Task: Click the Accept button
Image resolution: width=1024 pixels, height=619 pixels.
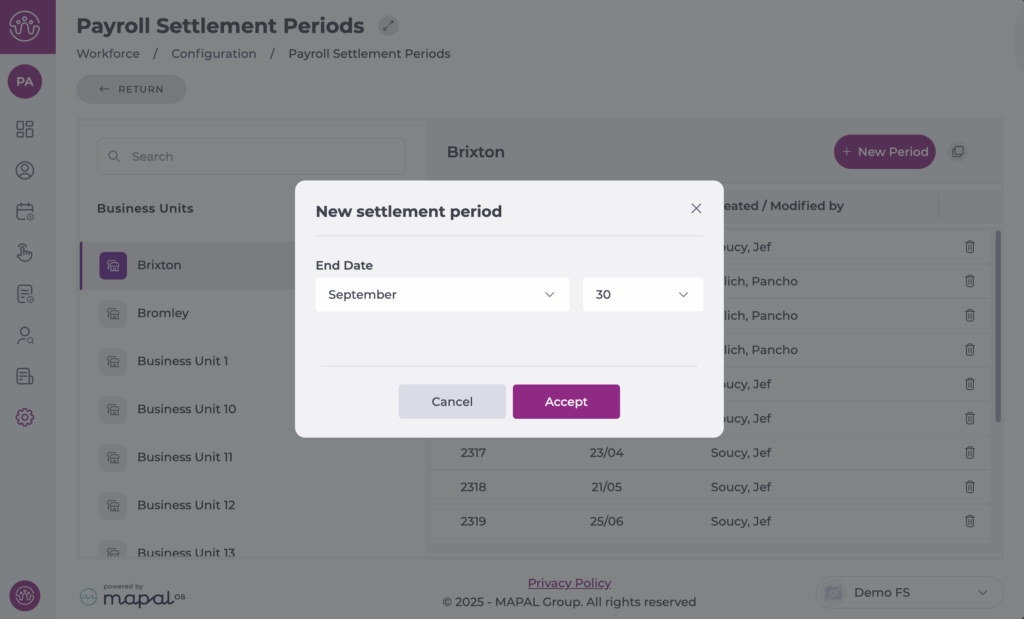Action: pyautogui.click(x=566, y=402)
